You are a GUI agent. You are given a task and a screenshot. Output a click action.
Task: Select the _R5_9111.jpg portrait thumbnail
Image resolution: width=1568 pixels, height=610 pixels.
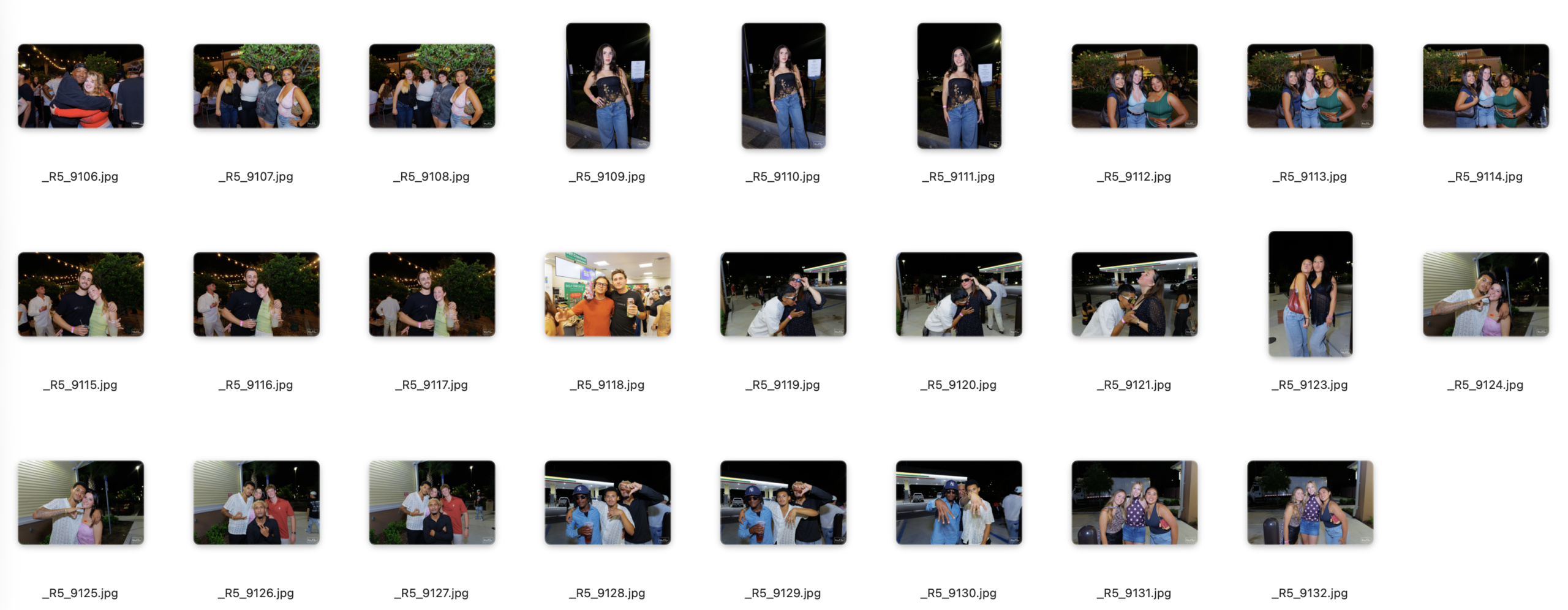(x=959, y=86)
